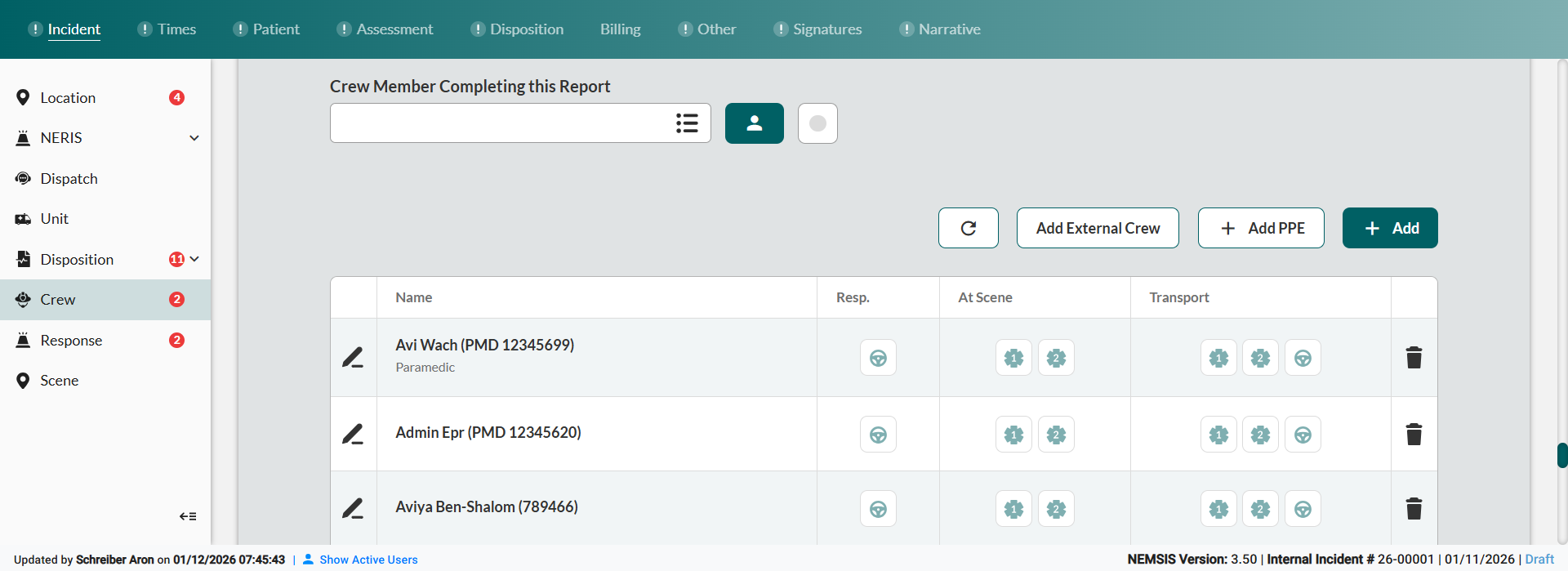The image size is (1568, 571).
Task: Edit Aviya Ben-Shalom with pencil icon
Action: 353,509
